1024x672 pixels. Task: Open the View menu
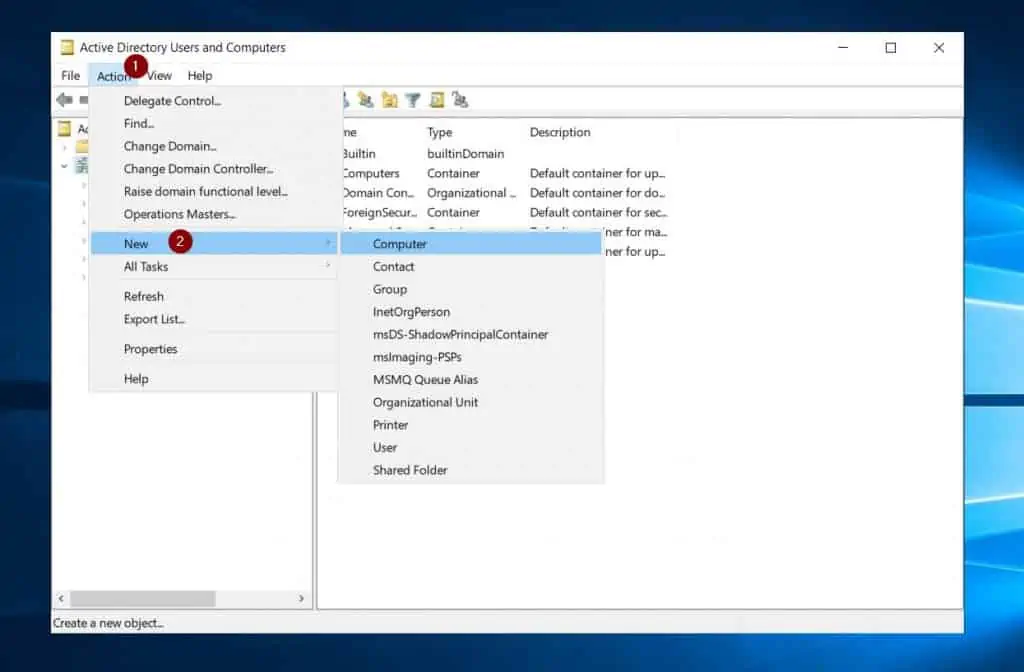click(159, 76)
